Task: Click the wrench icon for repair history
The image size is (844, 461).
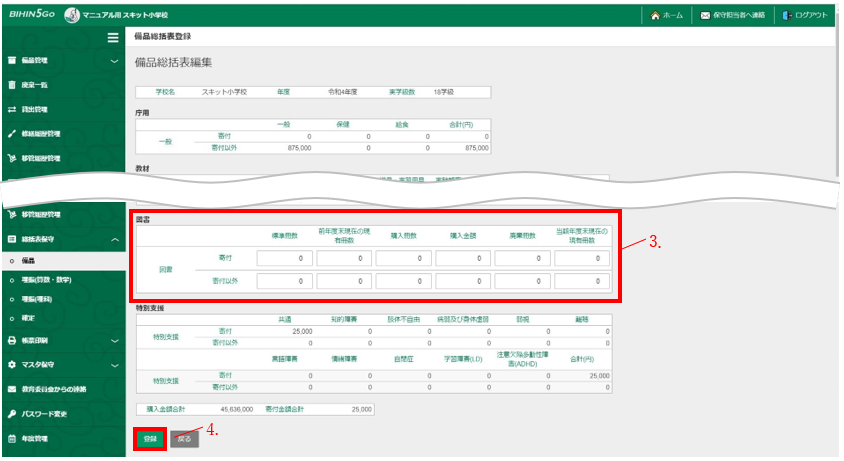Action: (12, 133)
